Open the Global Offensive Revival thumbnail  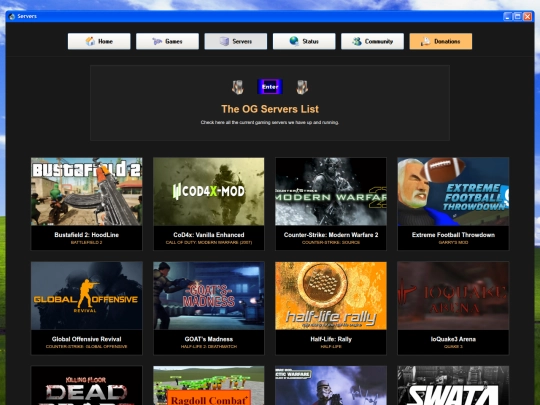[x=86, y=295]
